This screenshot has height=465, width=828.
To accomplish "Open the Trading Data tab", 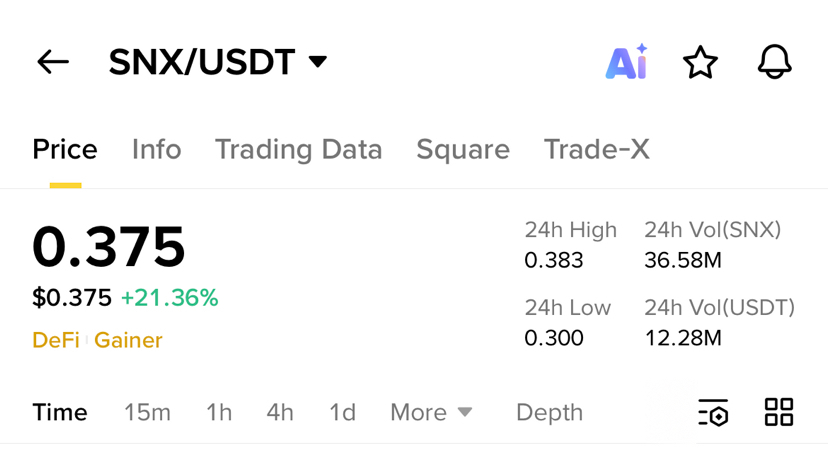I will point(298,149).
